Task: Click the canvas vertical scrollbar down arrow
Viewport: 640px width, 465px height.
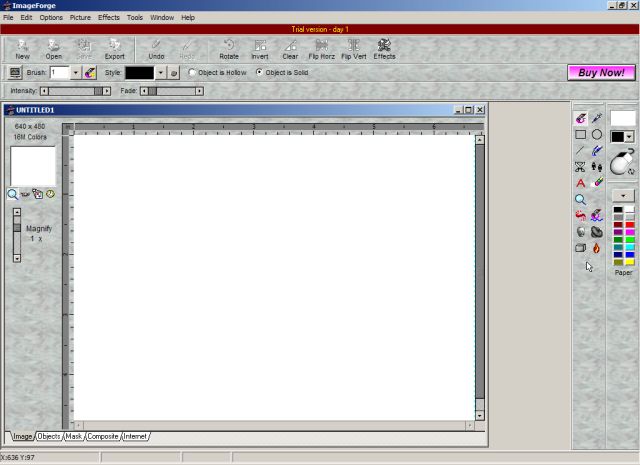Action: [x=480, y=416]
